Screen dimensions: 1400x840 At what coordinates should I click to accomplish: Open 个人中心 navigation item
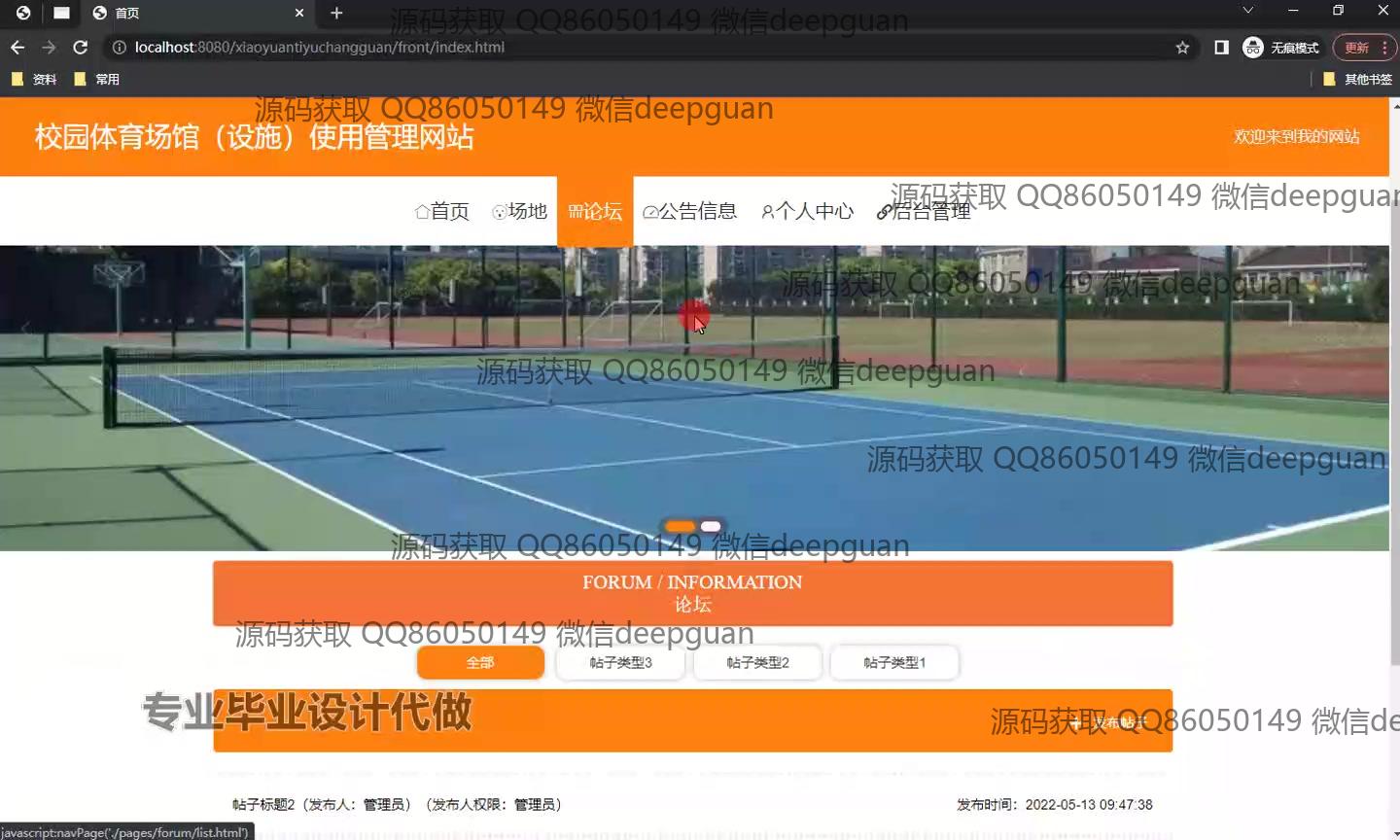pyautogui.click(x=808, y=211)
